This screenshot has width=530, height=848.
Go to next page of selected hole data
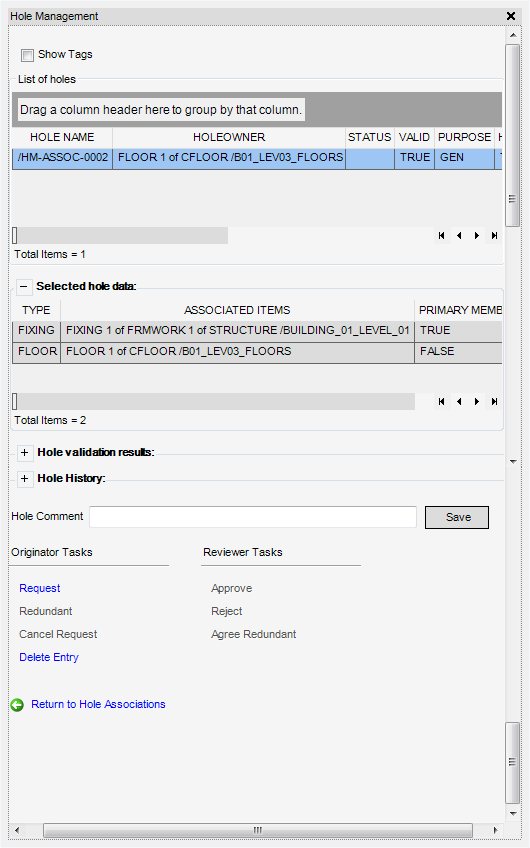476,401
